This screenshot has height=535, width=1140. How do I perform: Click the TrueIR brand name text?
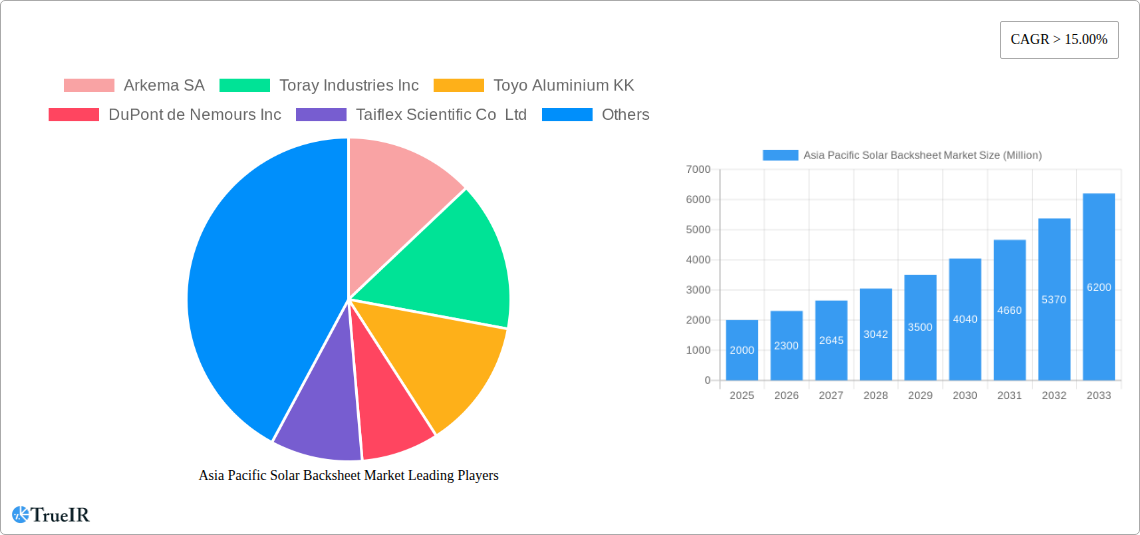coord(60,515)
